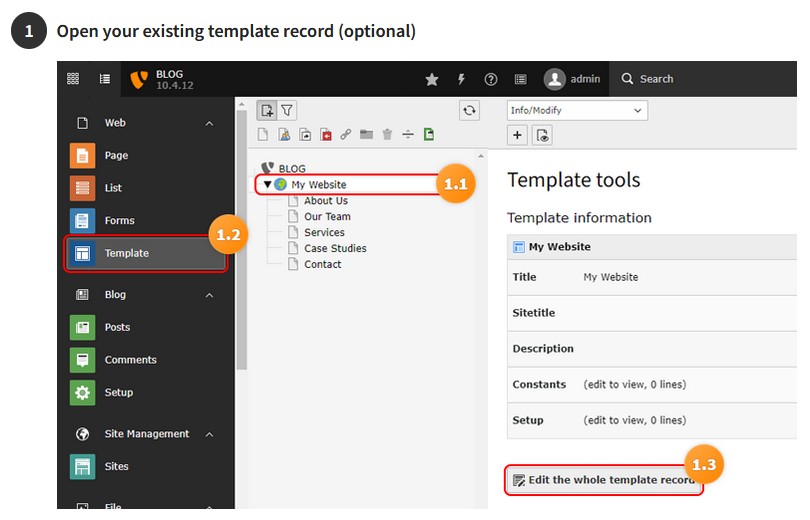The image size is (810, 520).
Task: Open the Comments module
Action: pyautogui.click(x=145, y=360)
